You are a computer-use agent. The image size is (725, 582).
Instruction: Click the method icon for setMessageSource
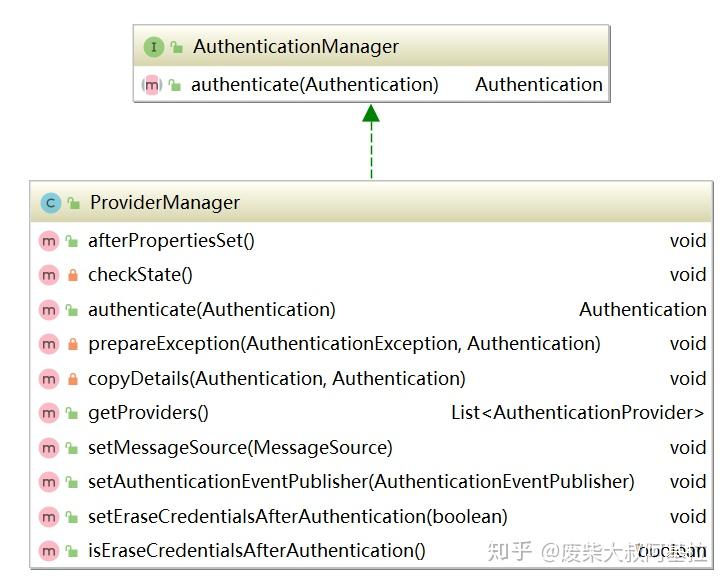[49, 448]
